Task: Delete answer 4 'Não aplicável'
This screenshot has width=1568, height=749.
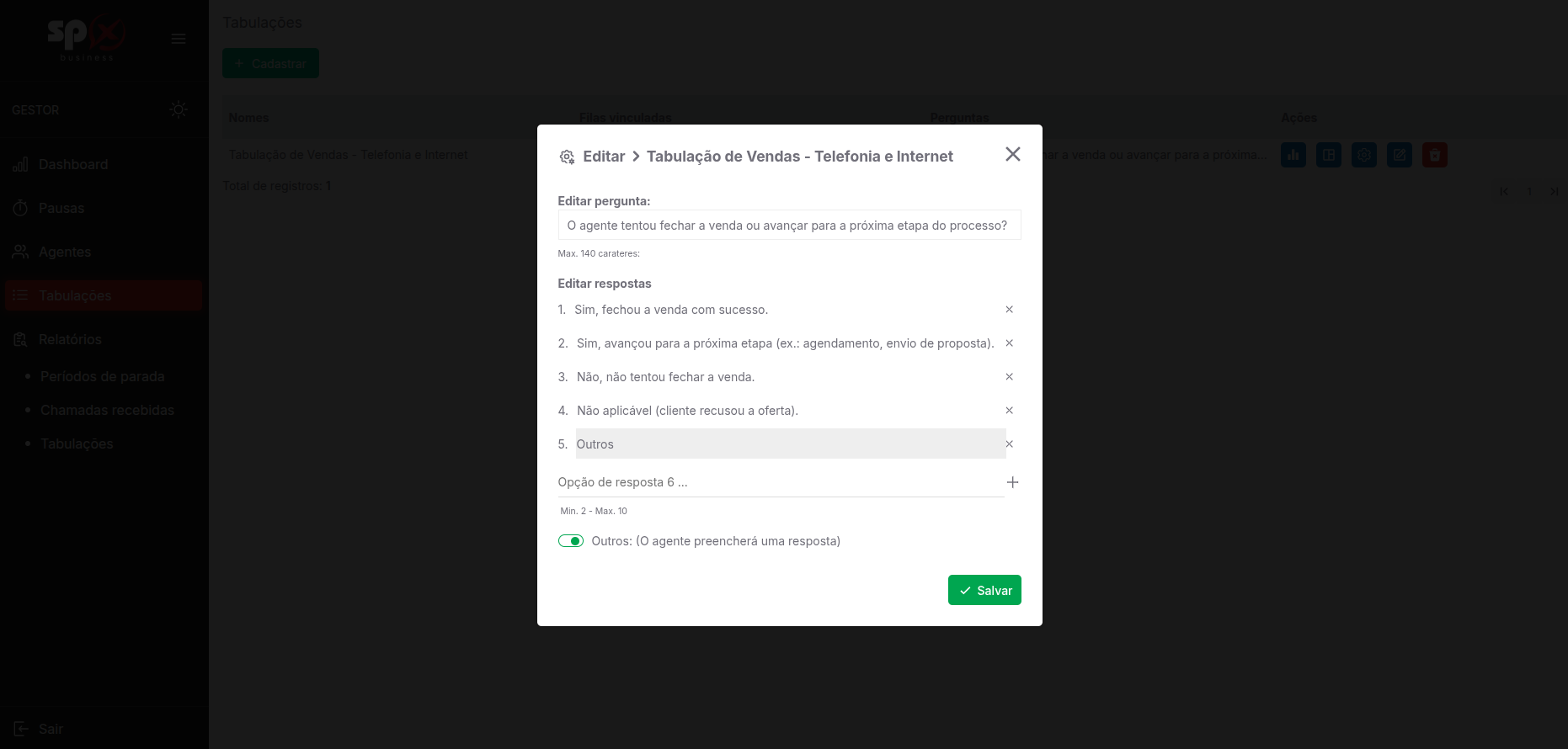Action: tap(1009, 411)
